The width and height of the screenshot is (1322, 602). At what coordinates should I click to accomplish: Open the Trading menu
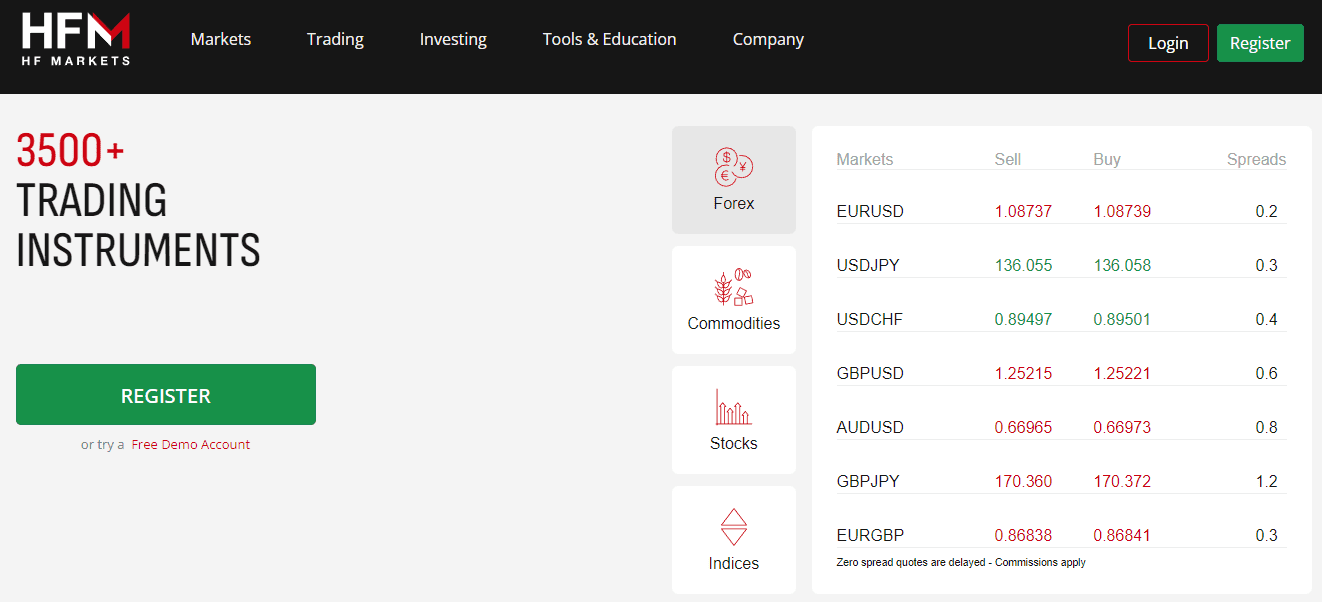tap(335, 40)
